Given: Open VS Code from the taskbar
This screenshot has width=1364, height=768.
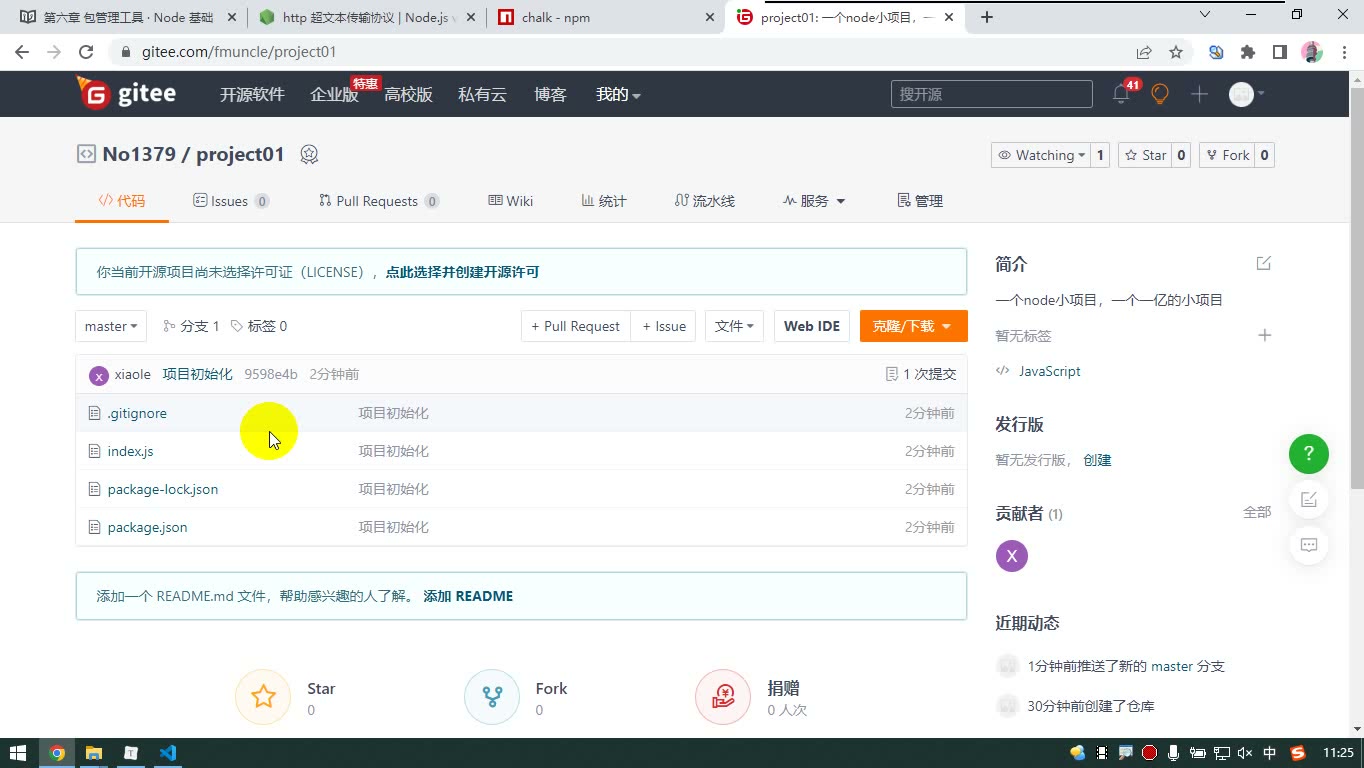Looking at the screenshot, I should click(x=167, y=753).
